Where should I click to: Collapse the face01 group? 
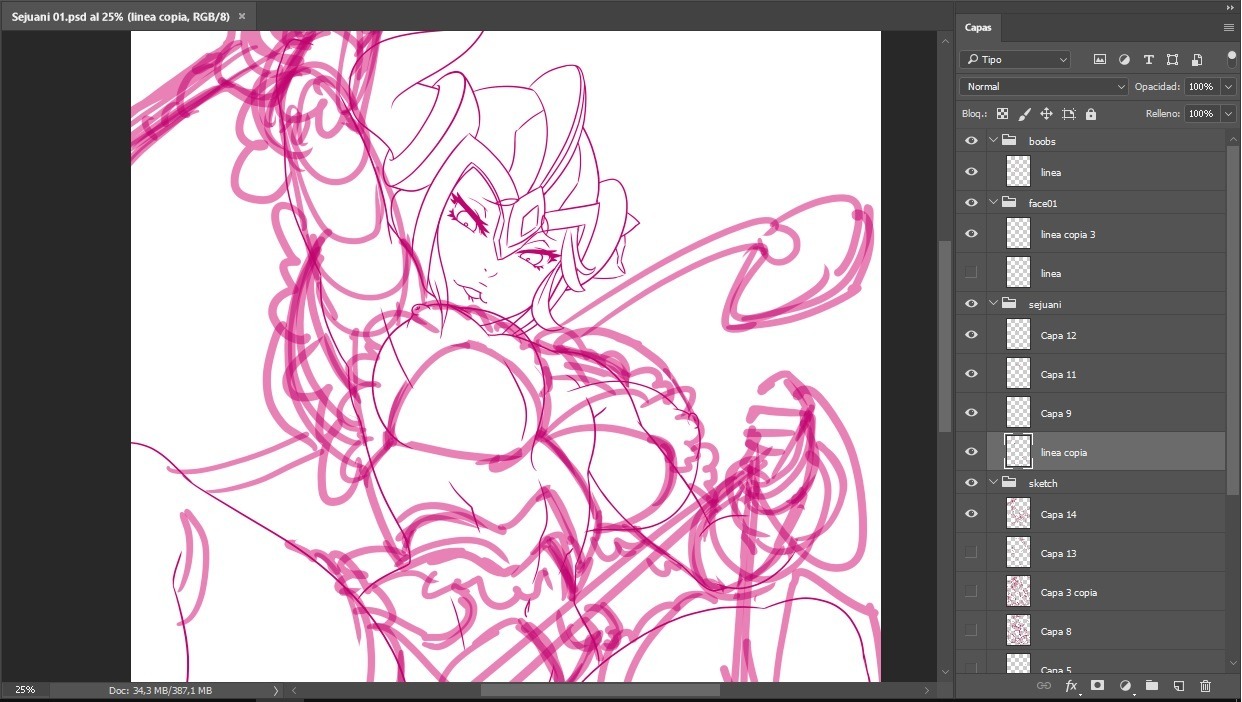coord(993,203)
